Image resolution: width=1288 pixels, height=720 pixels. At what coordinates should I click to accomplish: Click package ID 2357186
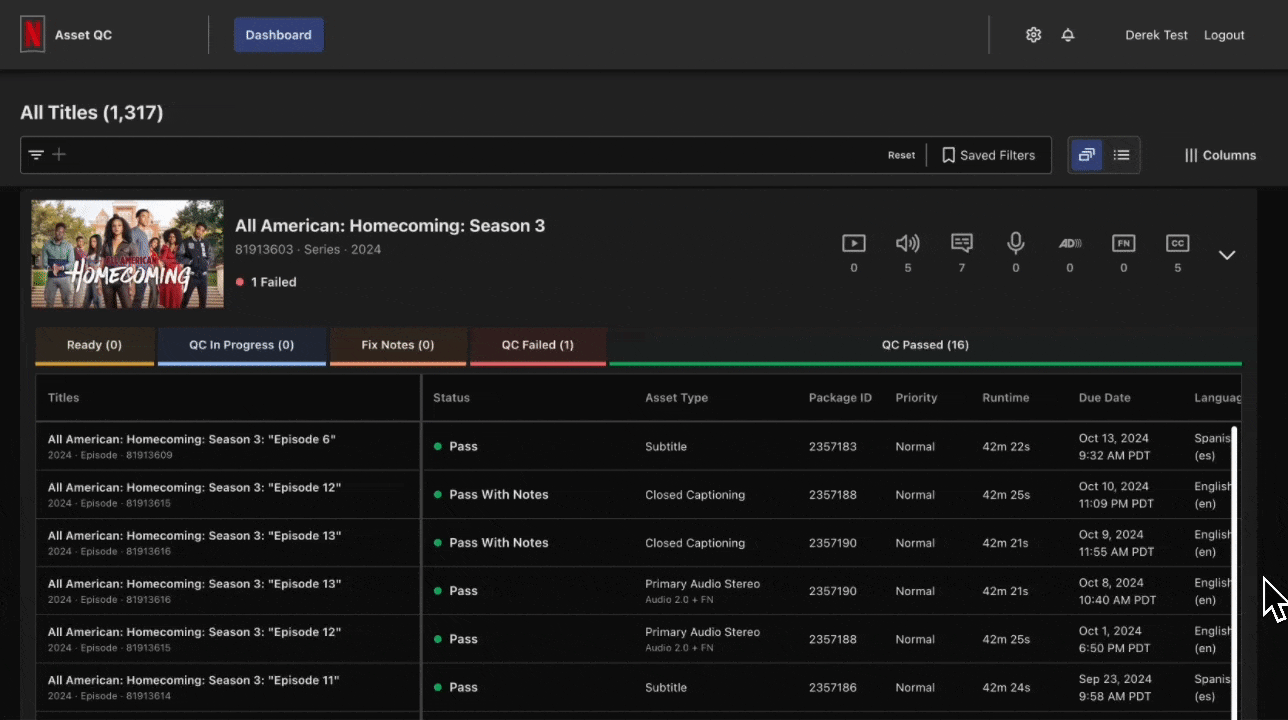[832, 688]
